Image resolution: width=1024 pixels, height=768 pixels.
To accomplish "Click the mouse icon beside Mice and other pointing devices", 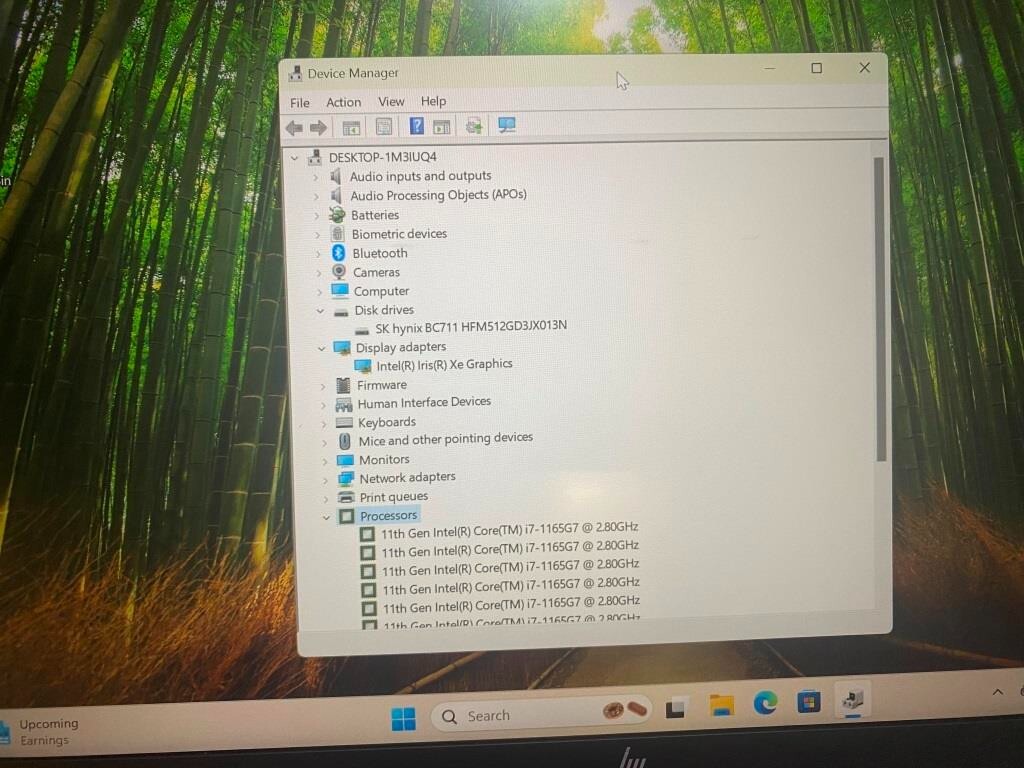I will click(345, 441).
